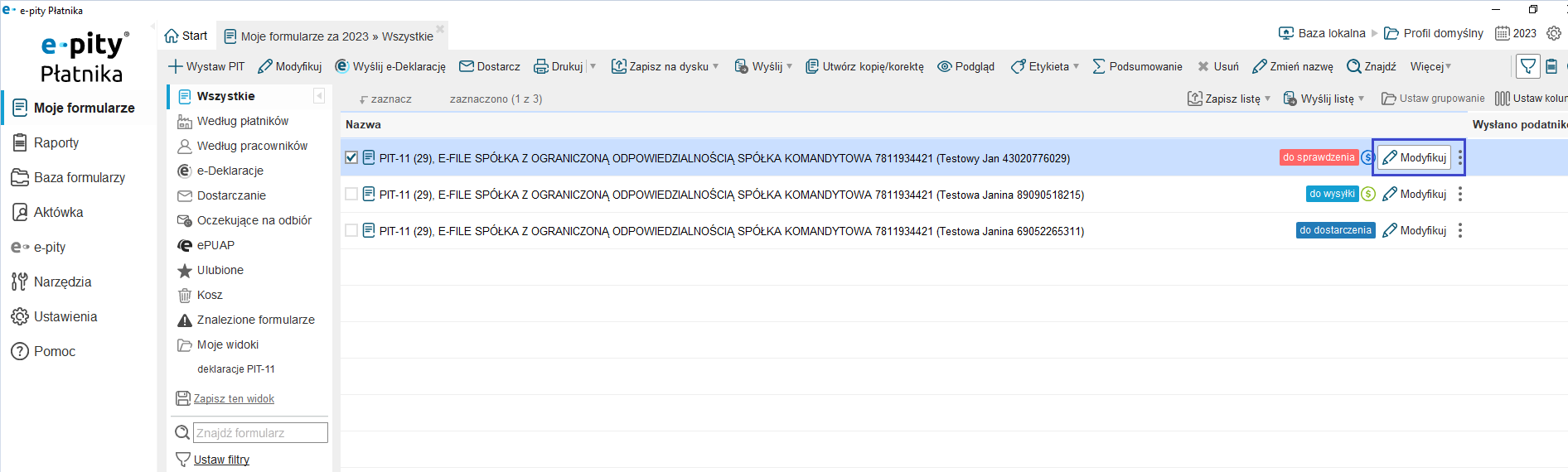Select Według płatników view
The width and height of the screenshot is (1568, 472).
242,121
